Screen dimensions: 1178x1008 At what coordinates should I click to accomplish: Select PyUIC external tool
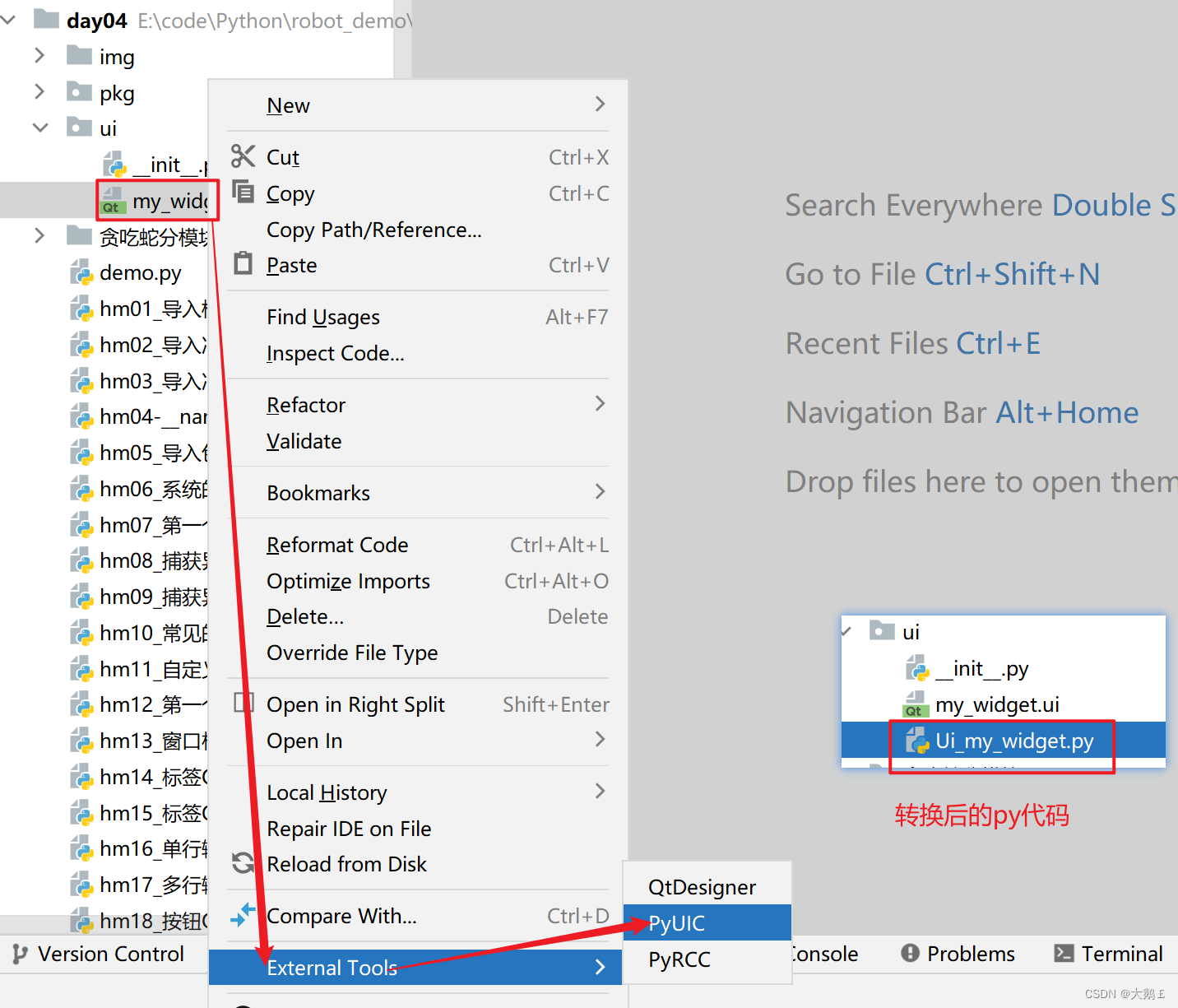707,922
